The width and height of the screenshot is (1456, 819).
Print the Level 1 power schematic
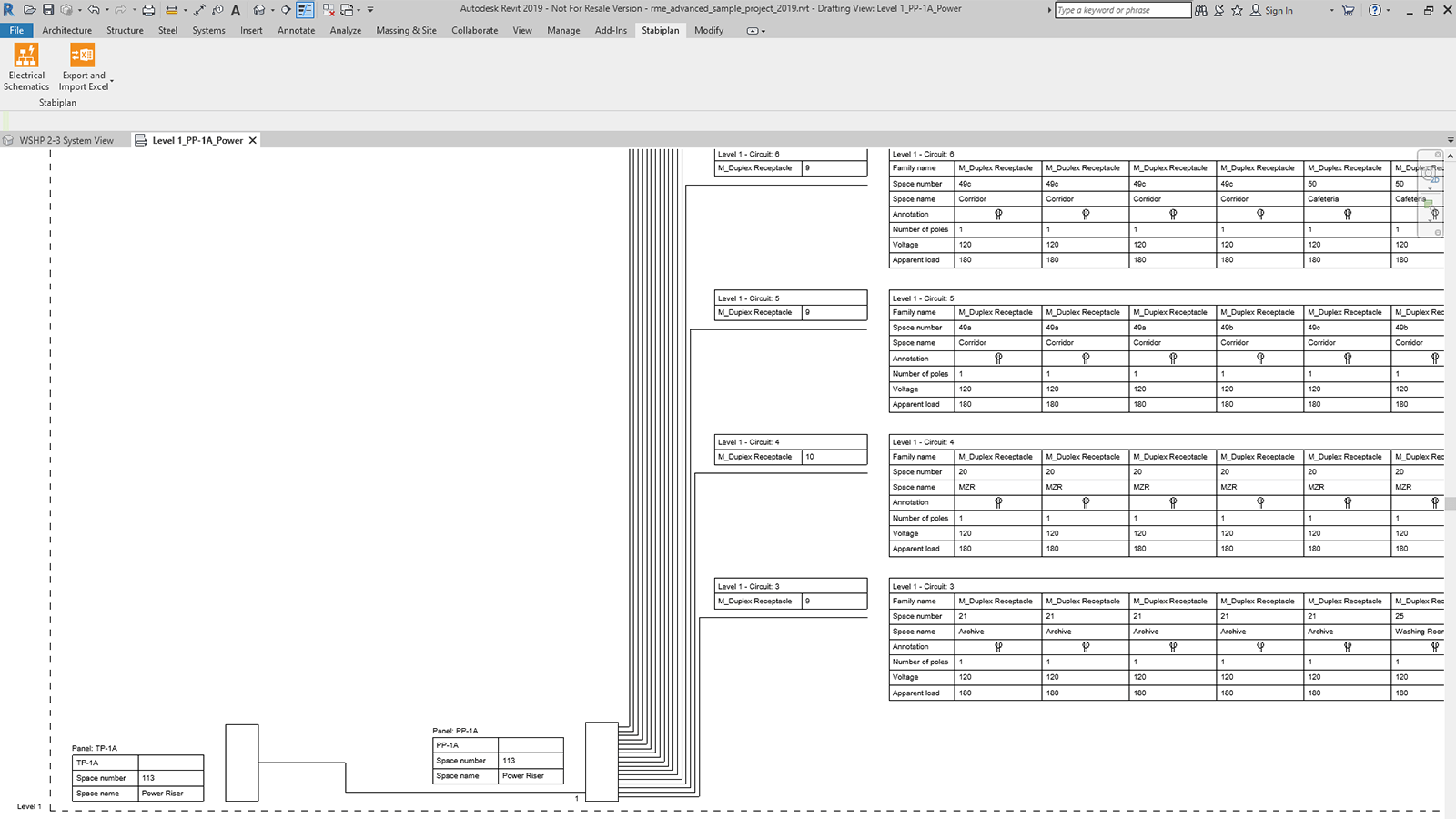pyautogui.click(x=147, y=10)
